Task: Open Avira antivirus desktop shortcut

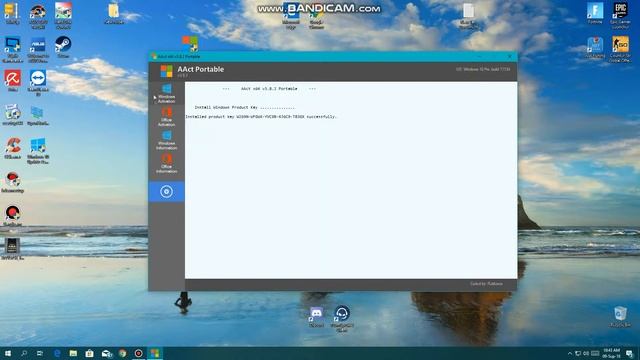Action: 13,80
